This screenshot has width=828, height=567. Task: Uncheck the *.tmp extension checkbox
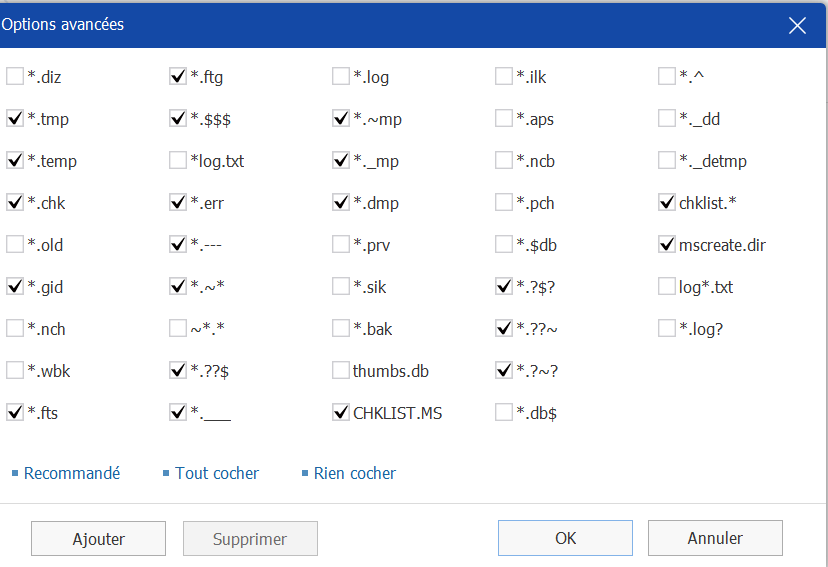pos(15,118)
